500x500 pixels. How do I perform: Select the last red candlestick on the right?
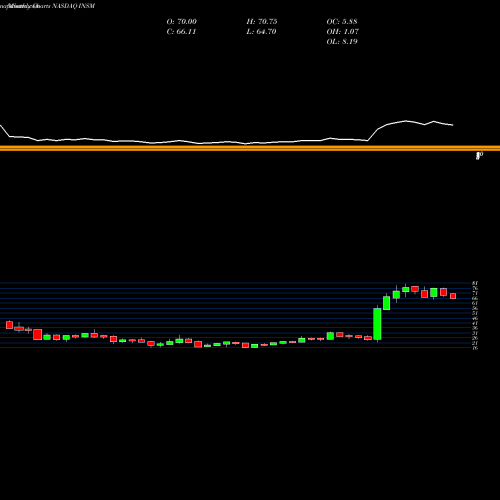tap(453, 296)
